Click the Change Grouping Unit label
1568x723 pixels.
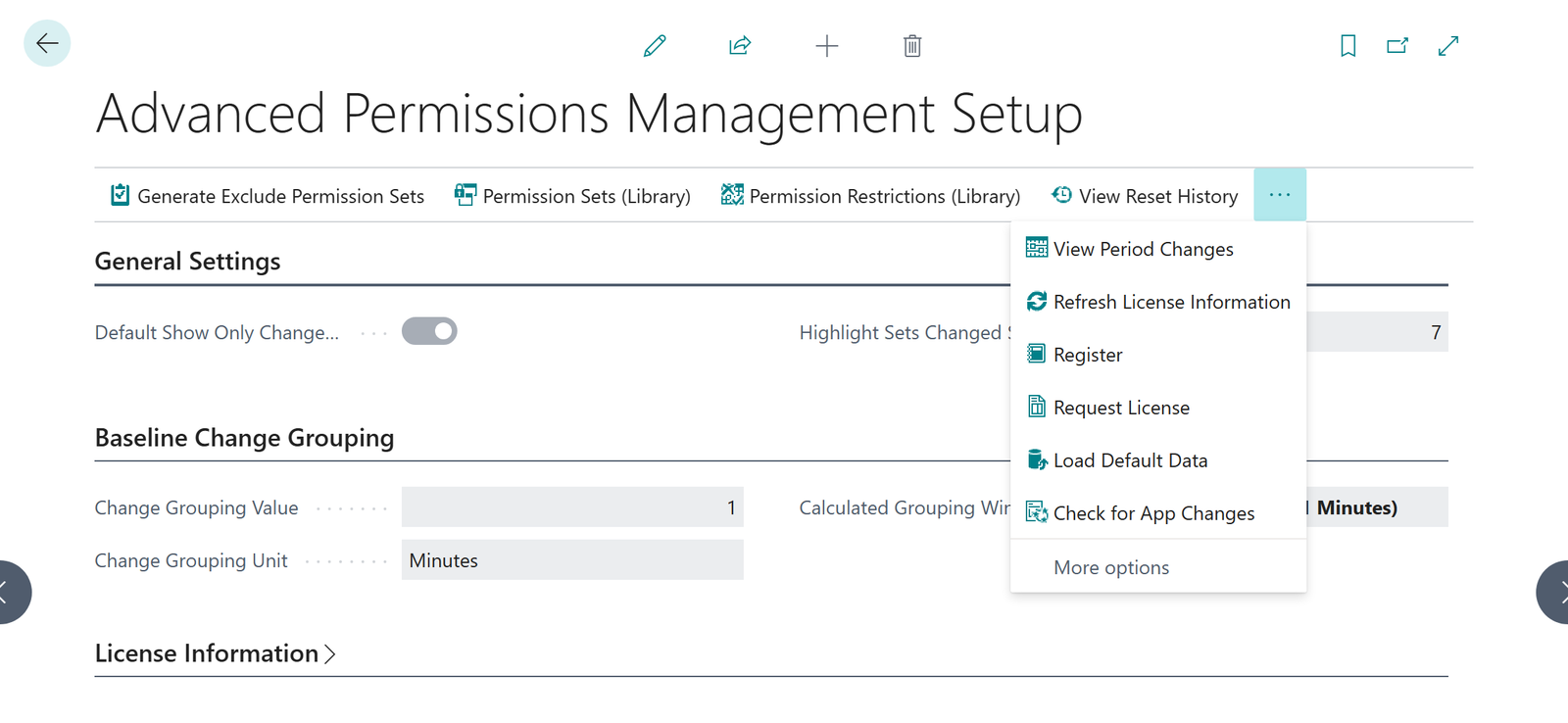191,560
